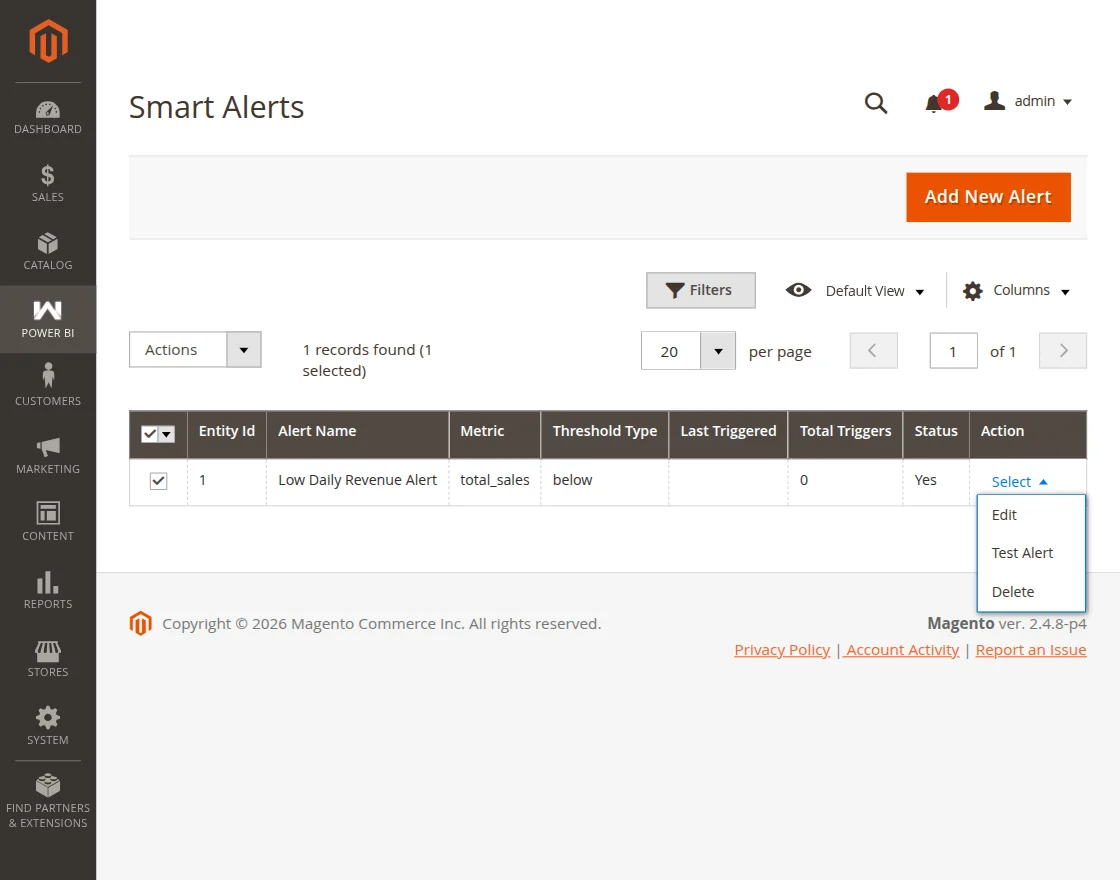Open the Stores menu
This screenshot has width=1120, height=880.
point(48,658)
